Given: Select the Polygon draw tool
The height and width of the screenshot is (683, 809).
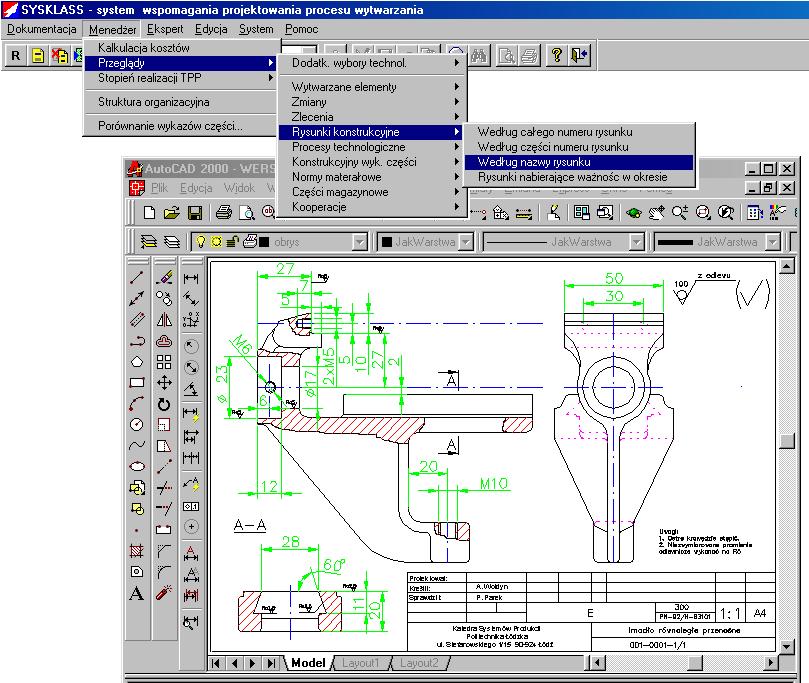Looking at the screenshot, I should pos(137,362).
